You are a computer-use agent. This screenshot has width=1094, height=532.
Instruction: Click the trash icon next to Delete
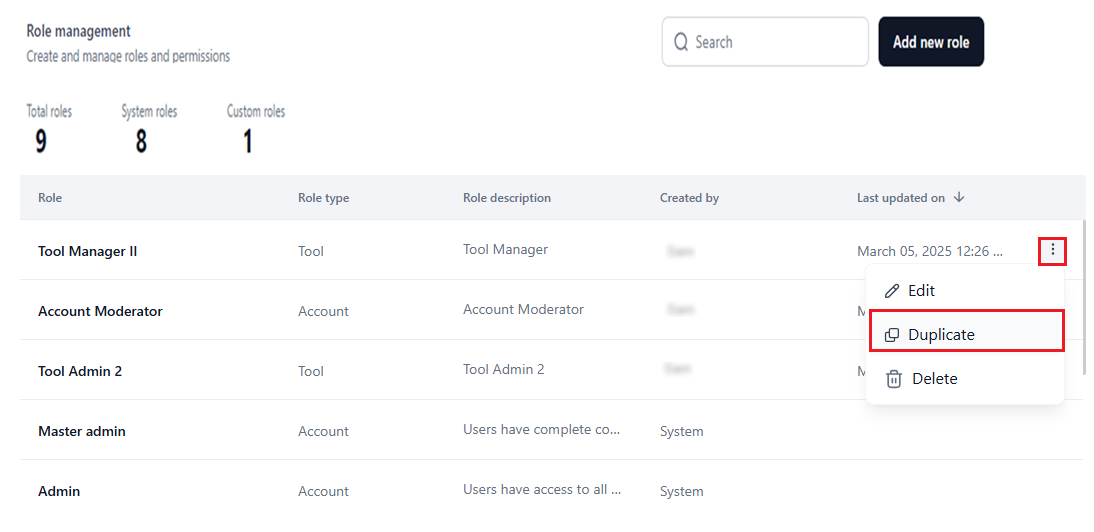(893, 379)
